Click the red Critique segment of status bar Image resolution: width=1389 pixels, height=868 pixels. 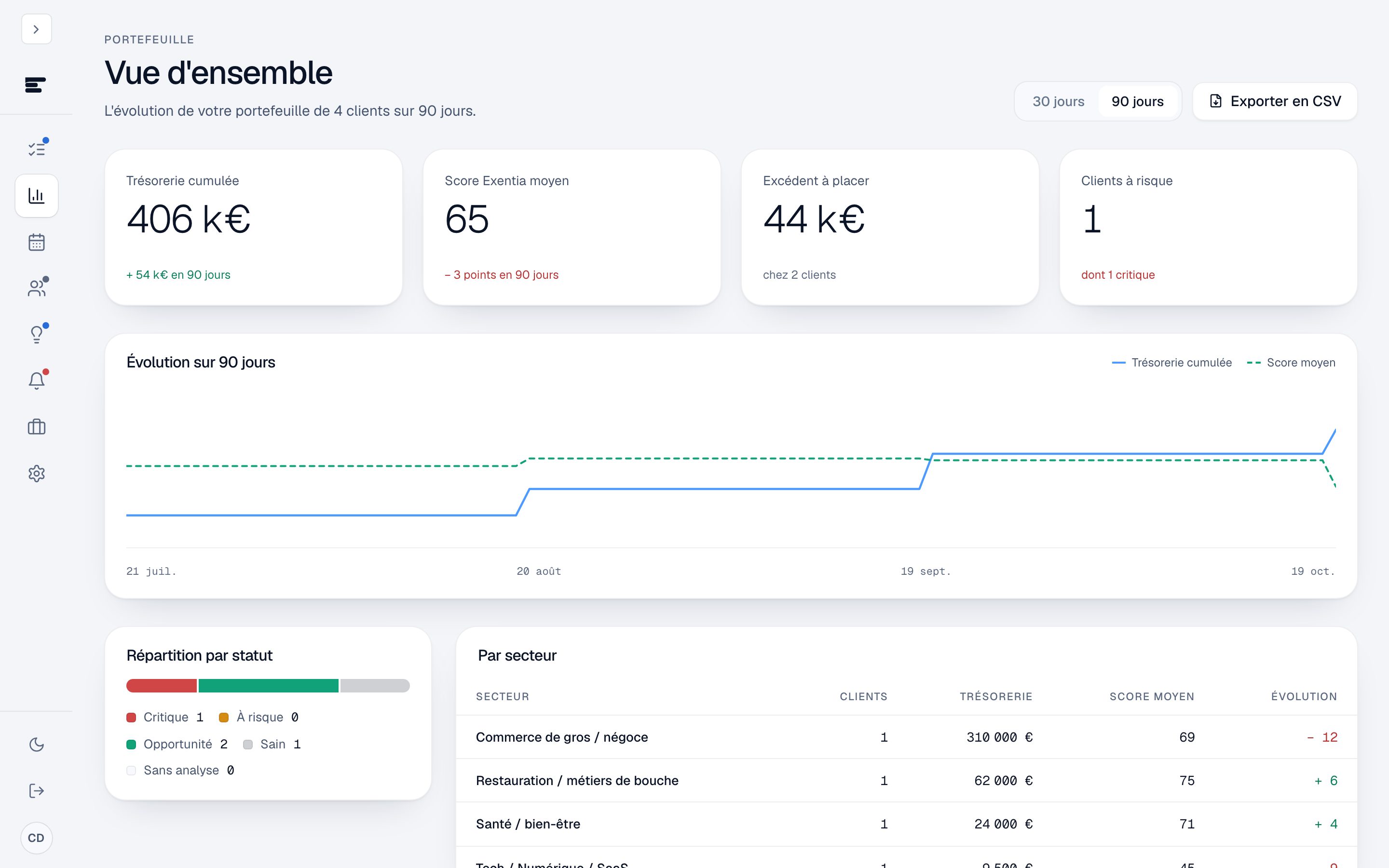(161, 685)
